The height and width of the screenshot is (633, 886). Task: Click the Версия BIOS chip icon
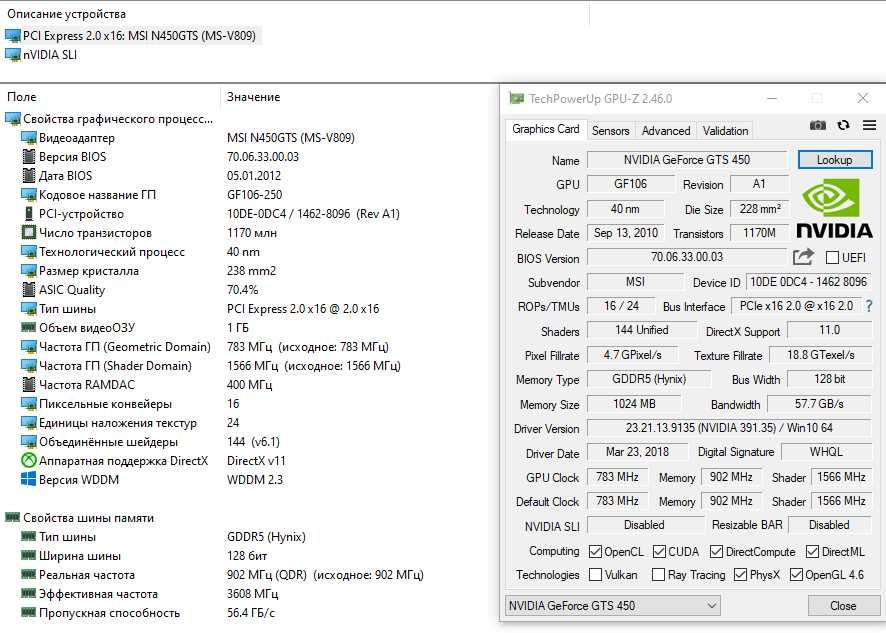point(28,157)
